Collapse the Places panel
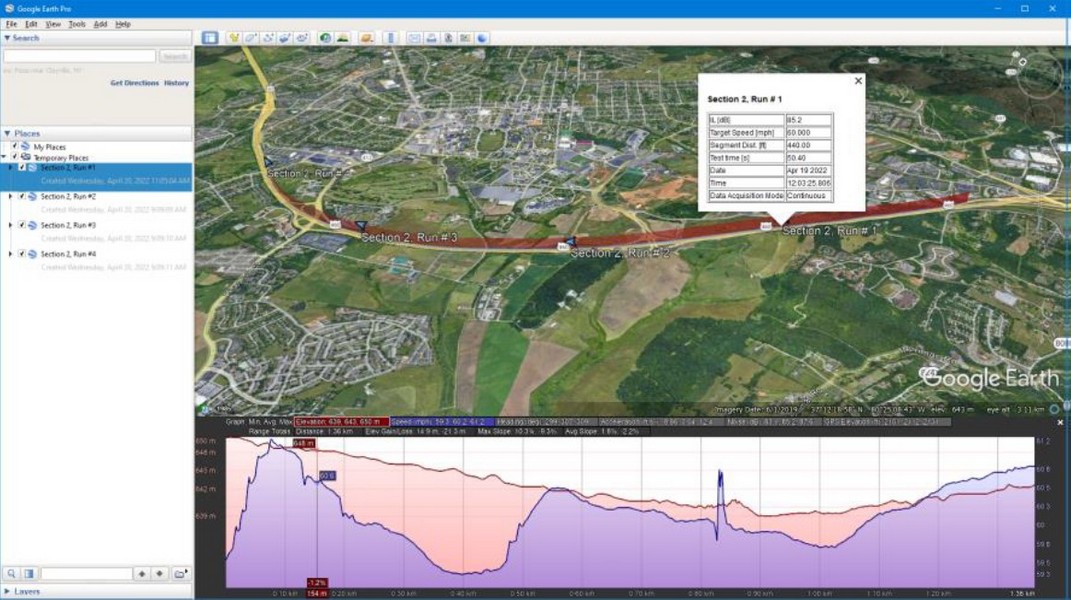Image resolution: width=1071 pixels, height=600 pixels. [7, 133]
